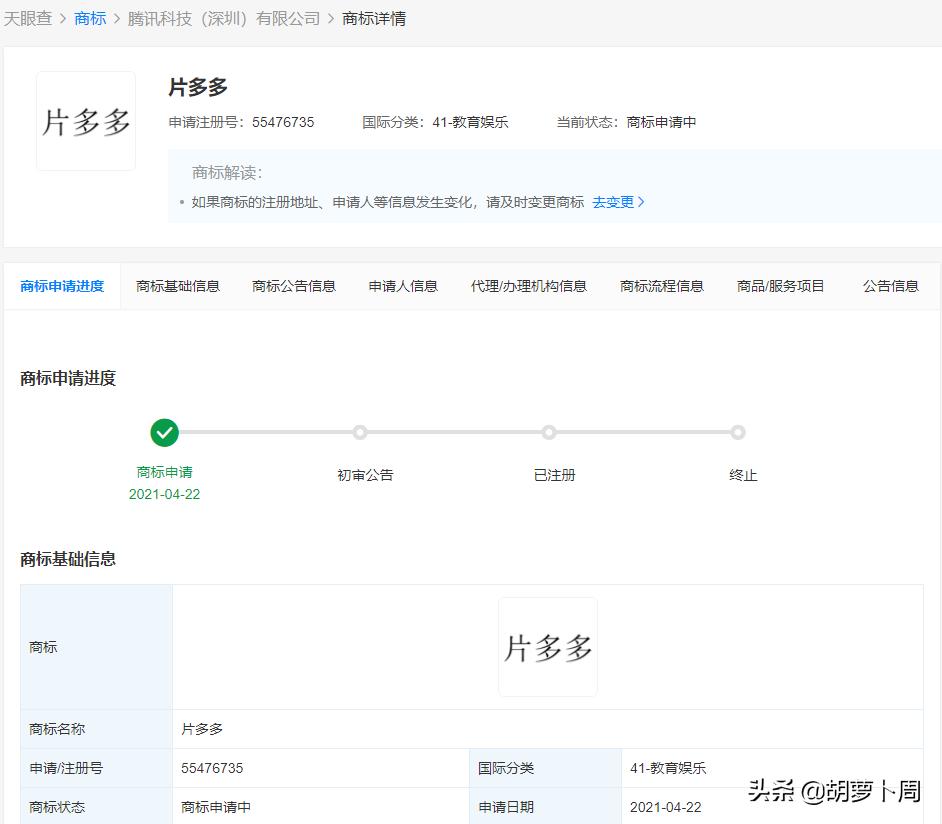Click the 申请注册号 value 55476735
Screen dimensions: 942x824
pos(283,121)
